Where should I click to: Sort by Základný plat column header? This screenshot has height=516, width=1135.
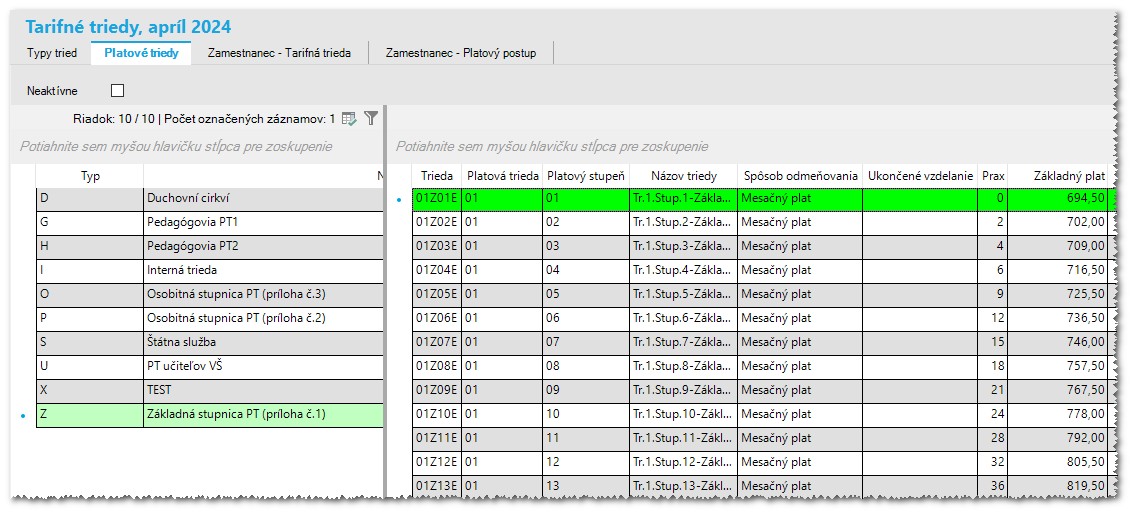(x=1069, y=176)
